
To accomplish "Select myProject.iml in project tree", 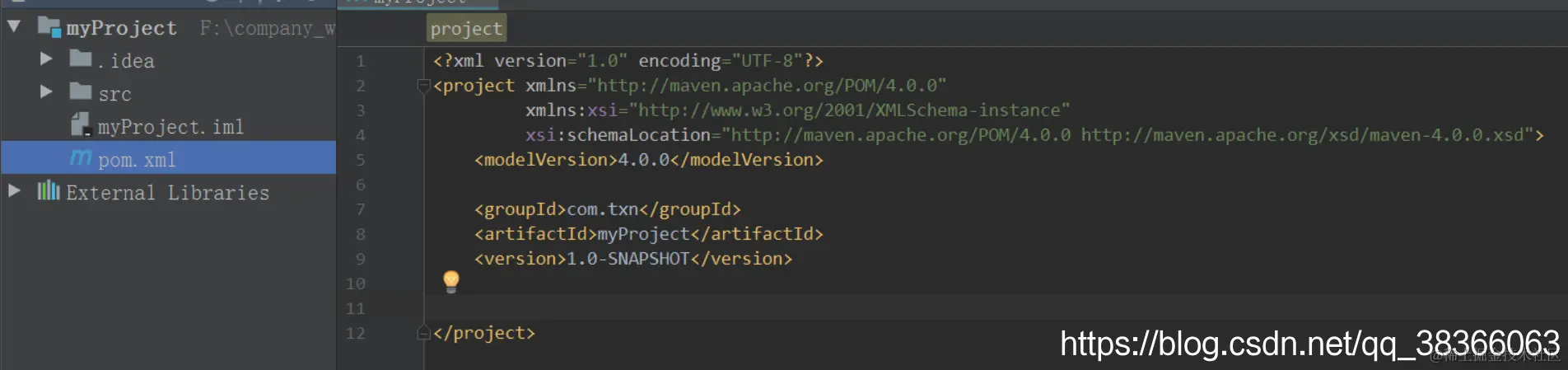I will [x=170, y=127].
